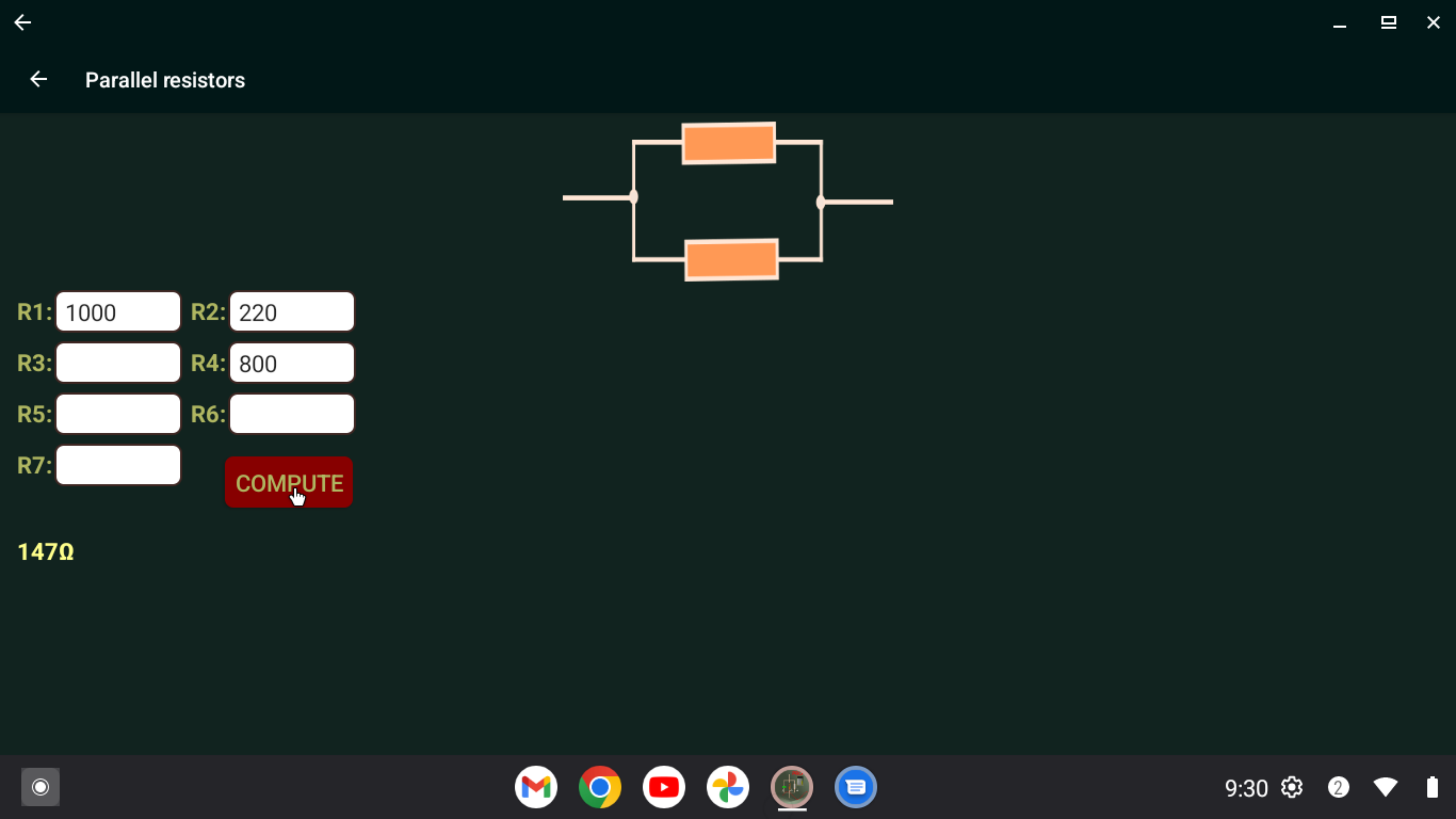Click the 9:30 clock in the tray
Screen dimensions: 1456x819
point(1246,788)
